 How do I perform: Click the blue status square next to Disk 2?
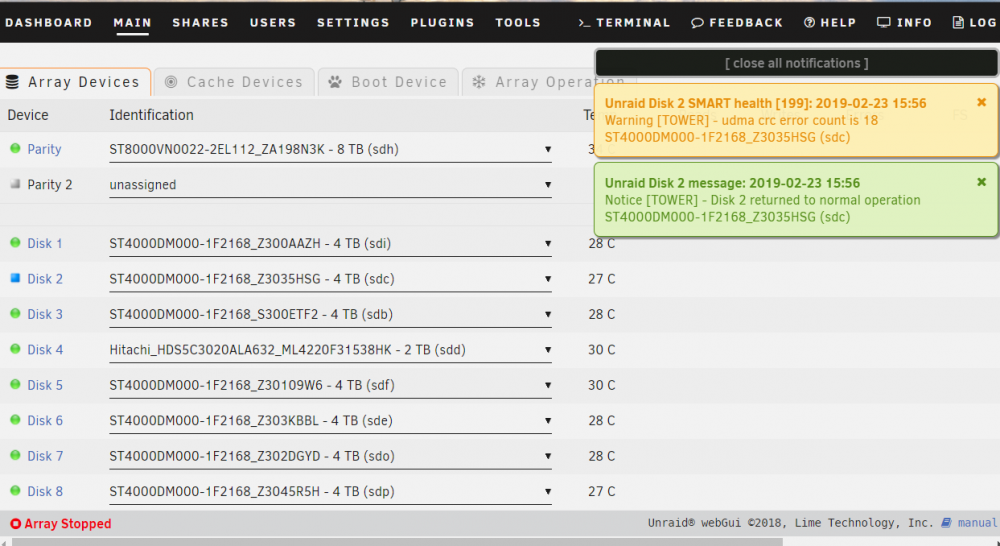click(x=15, y=278)
